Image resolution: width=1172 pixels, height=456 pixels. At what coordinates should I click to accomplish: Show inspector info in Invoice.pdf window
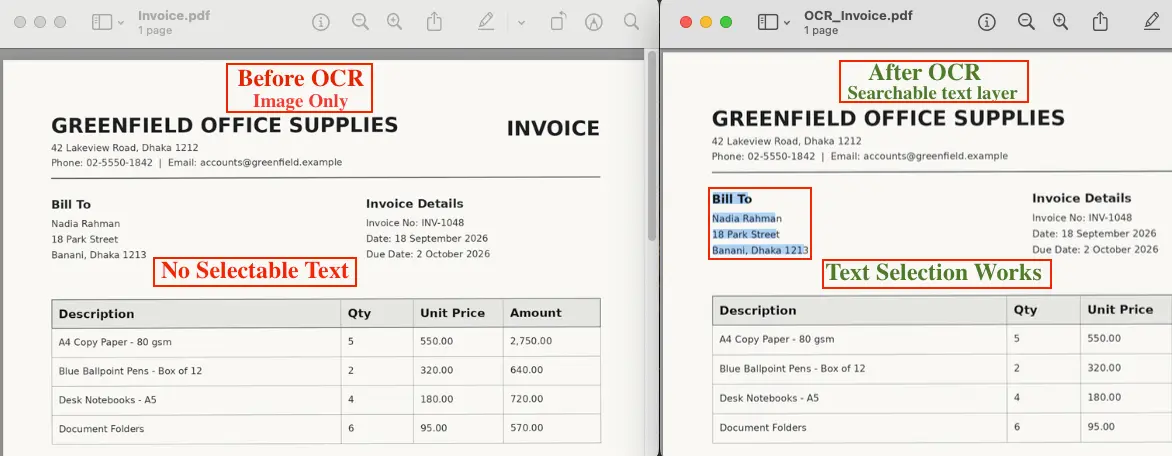coord(321,22)
